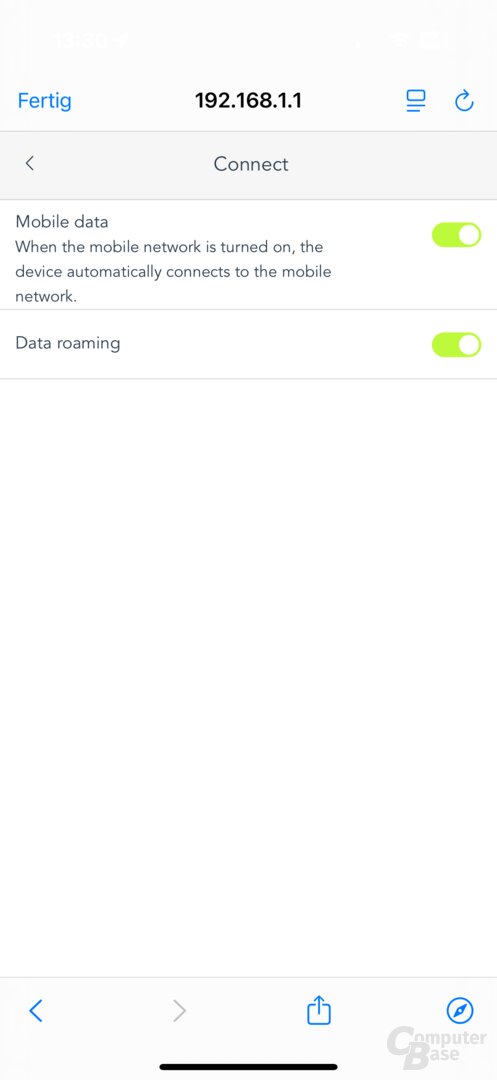Navigate back with bottom left arrow
Viewport: 497px width, 1080px height.
(36, 1010)
